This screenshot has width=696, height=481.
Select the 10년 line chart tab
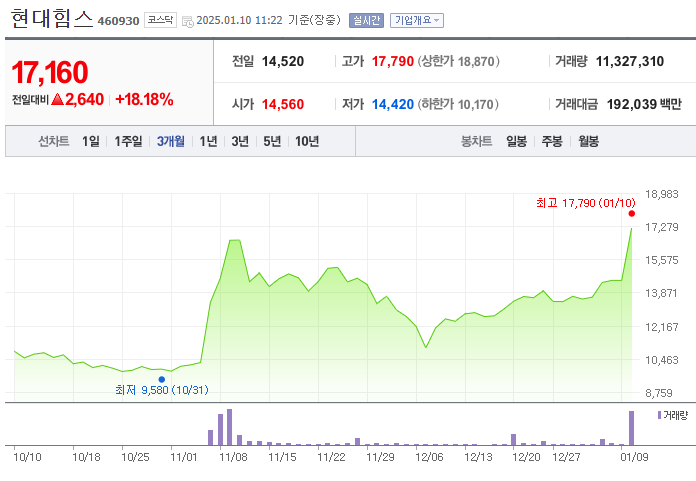[307, 141]
